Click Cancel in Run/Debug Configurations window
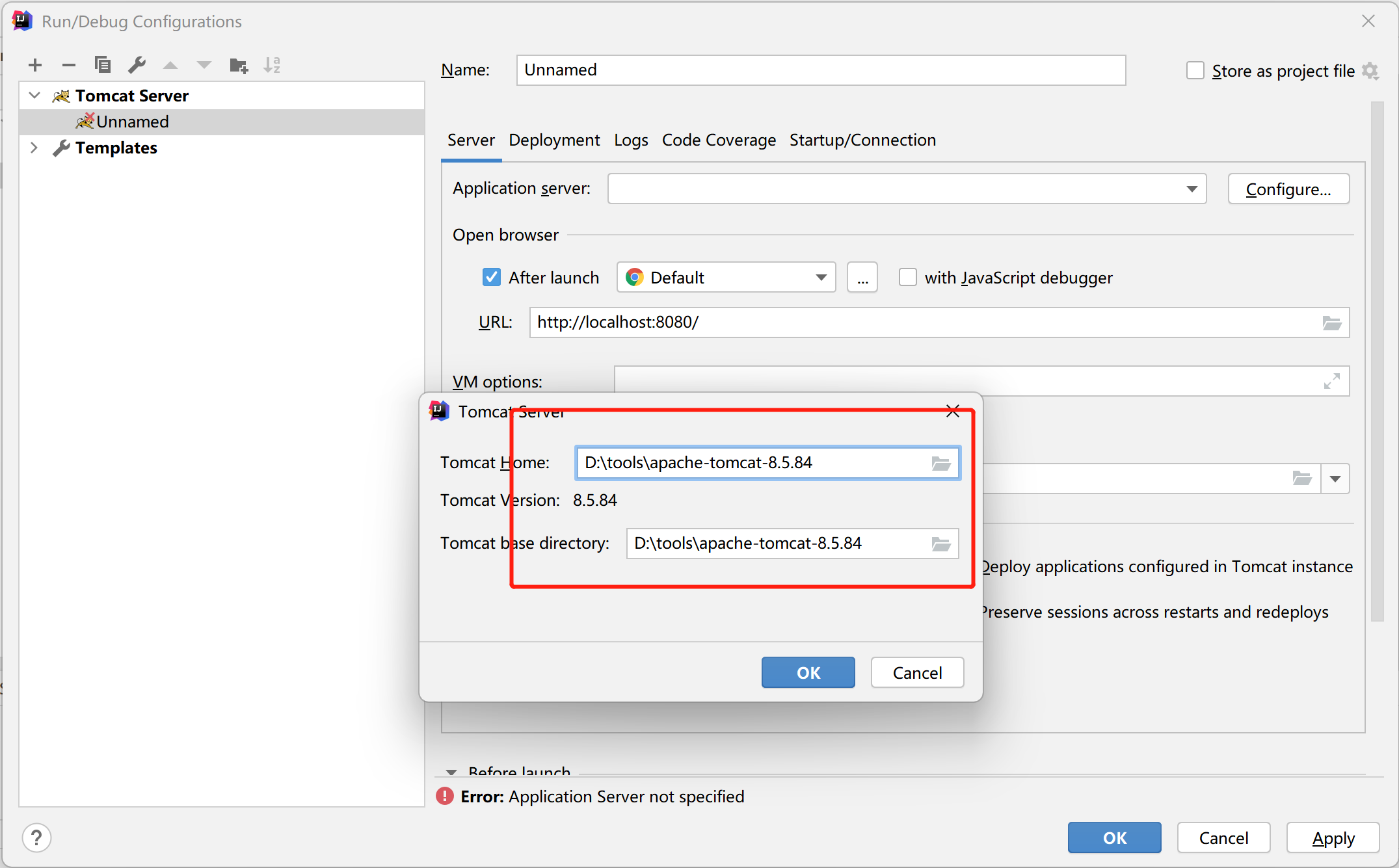This screenshot has height=868, width=1399. 1223,837
